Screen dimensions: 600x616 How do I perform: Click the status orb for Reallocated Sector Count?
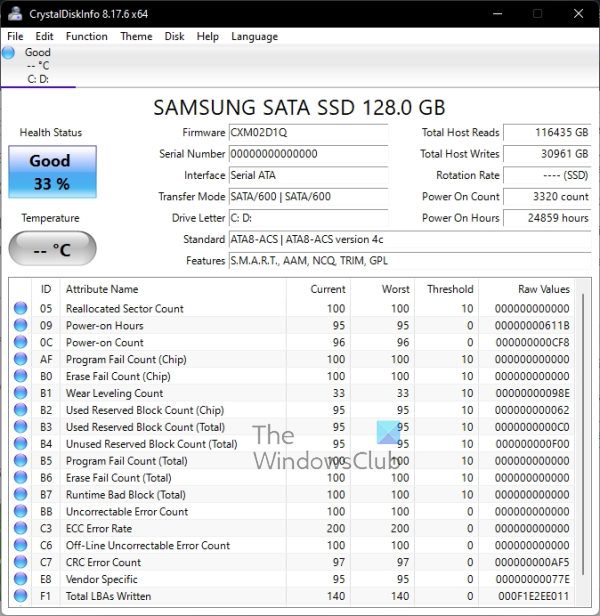coord(20,308)
